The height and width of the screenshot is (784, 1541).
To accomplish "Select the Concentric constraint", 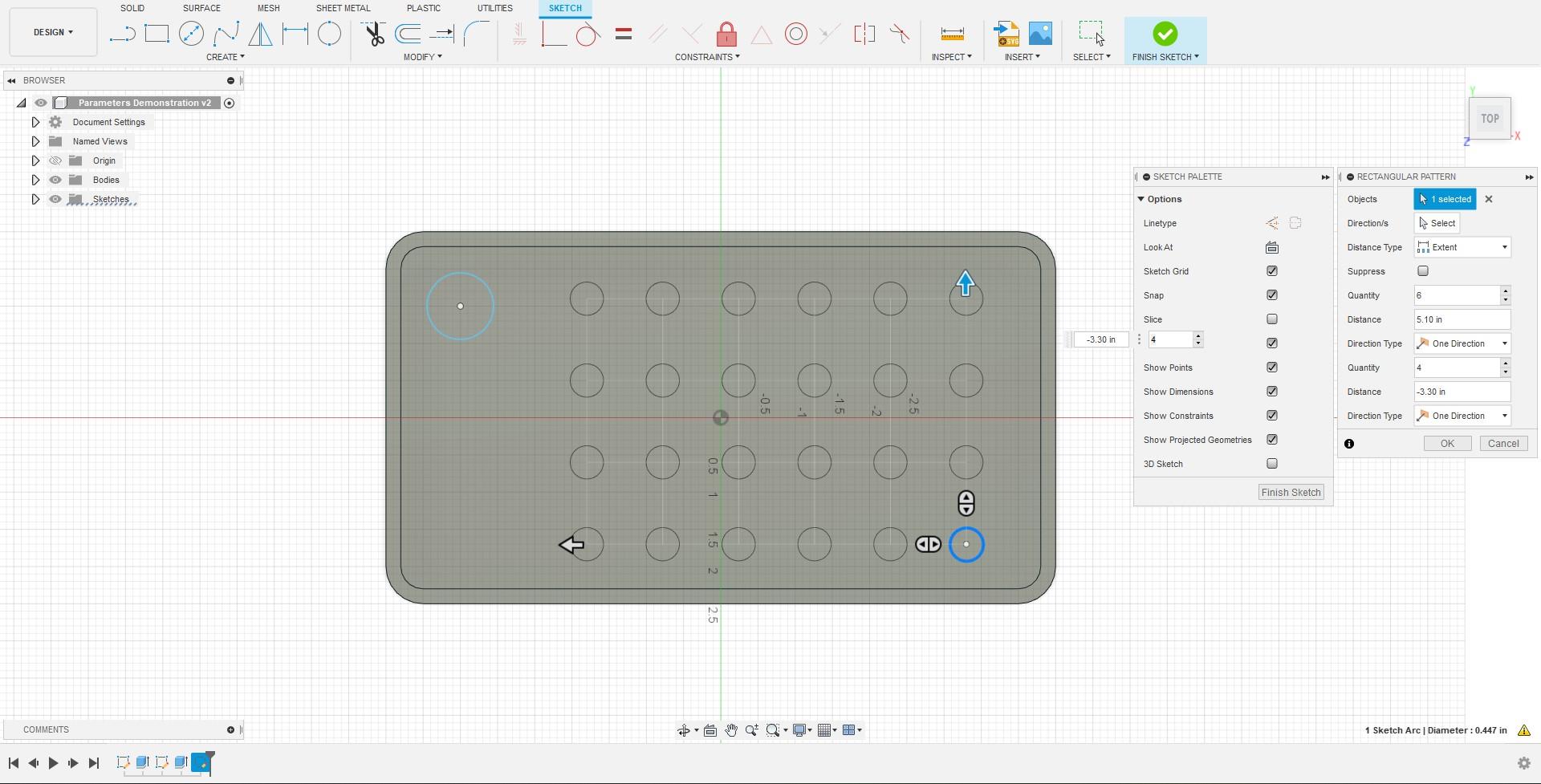I will [795, 34].
